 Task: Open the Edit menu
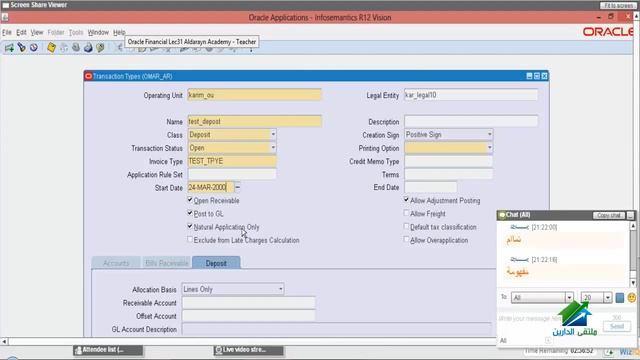point(21,32)
